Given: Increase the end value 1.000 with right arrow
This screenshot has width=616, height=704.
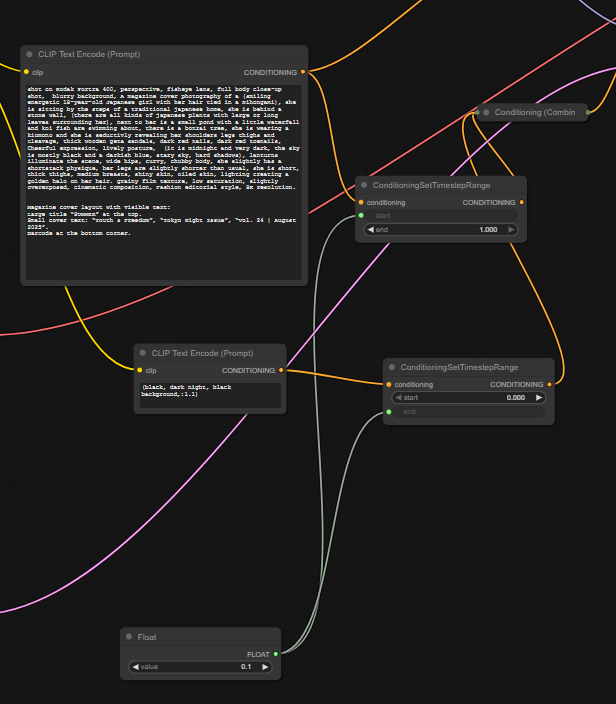Looking at the screenshot, I should 511,229.
